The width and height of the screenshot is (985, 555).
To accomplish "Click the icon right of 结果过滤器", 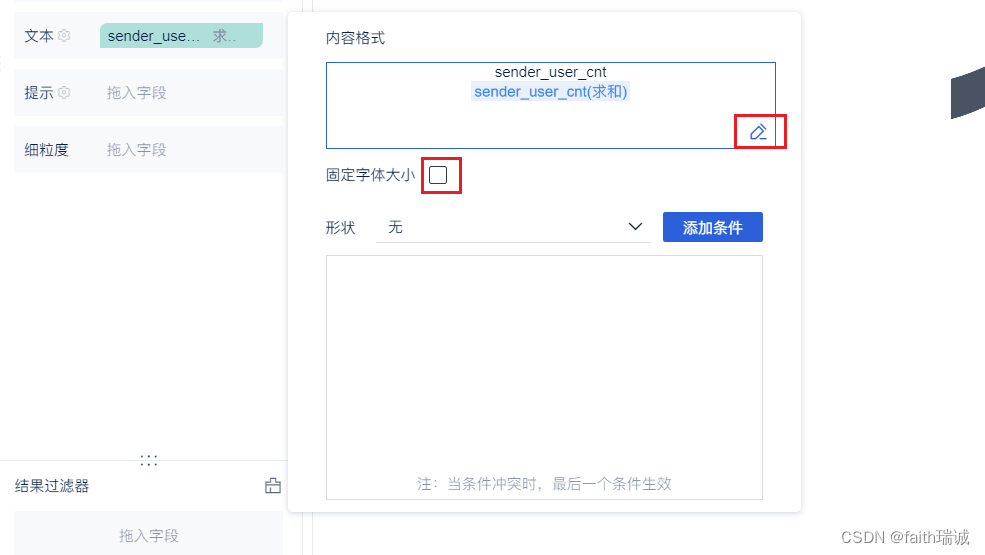I will pos(272,486).
